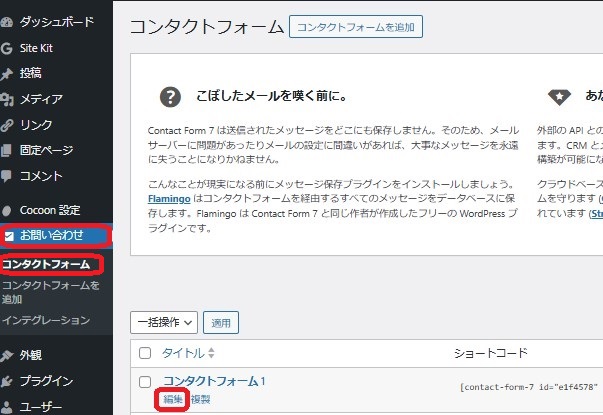Screen dimensions: 603x415
Task: Click 編集 link under コンタクトフォーム 1
Action: pos(173,400)
